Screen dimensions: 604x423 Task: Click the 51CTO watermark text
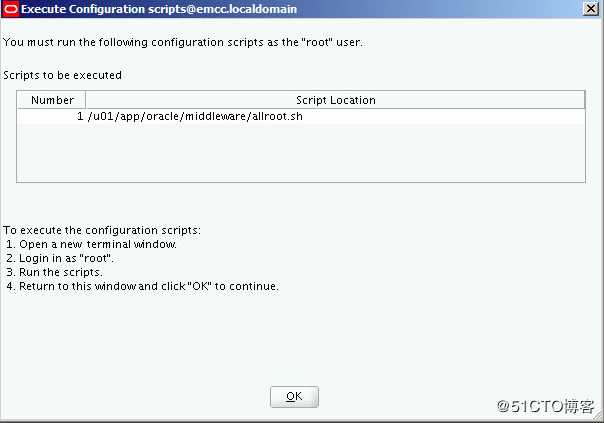(545, 406)
